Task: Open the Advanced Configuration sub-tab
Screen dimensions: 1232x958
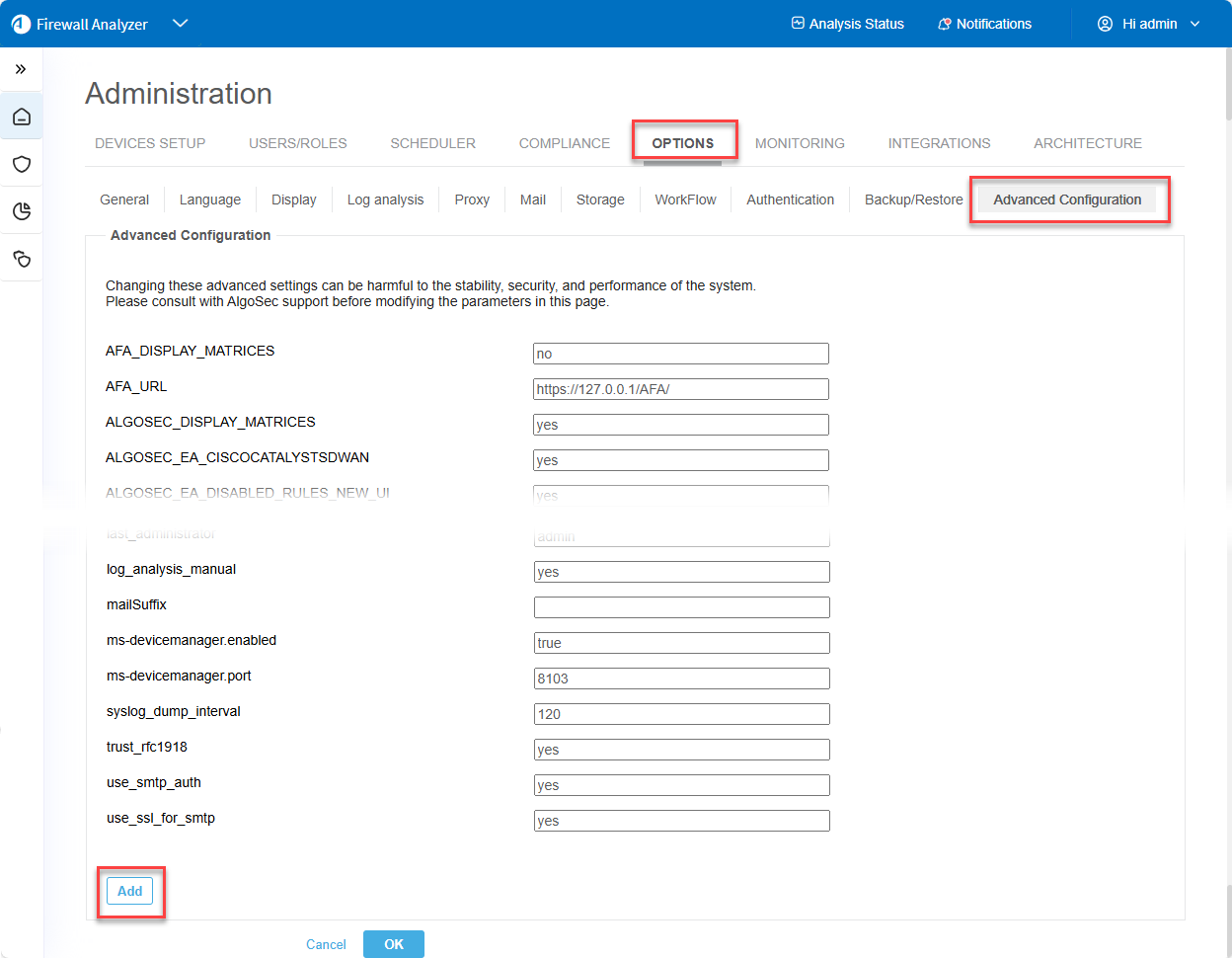Action: tap(1066, 200)
